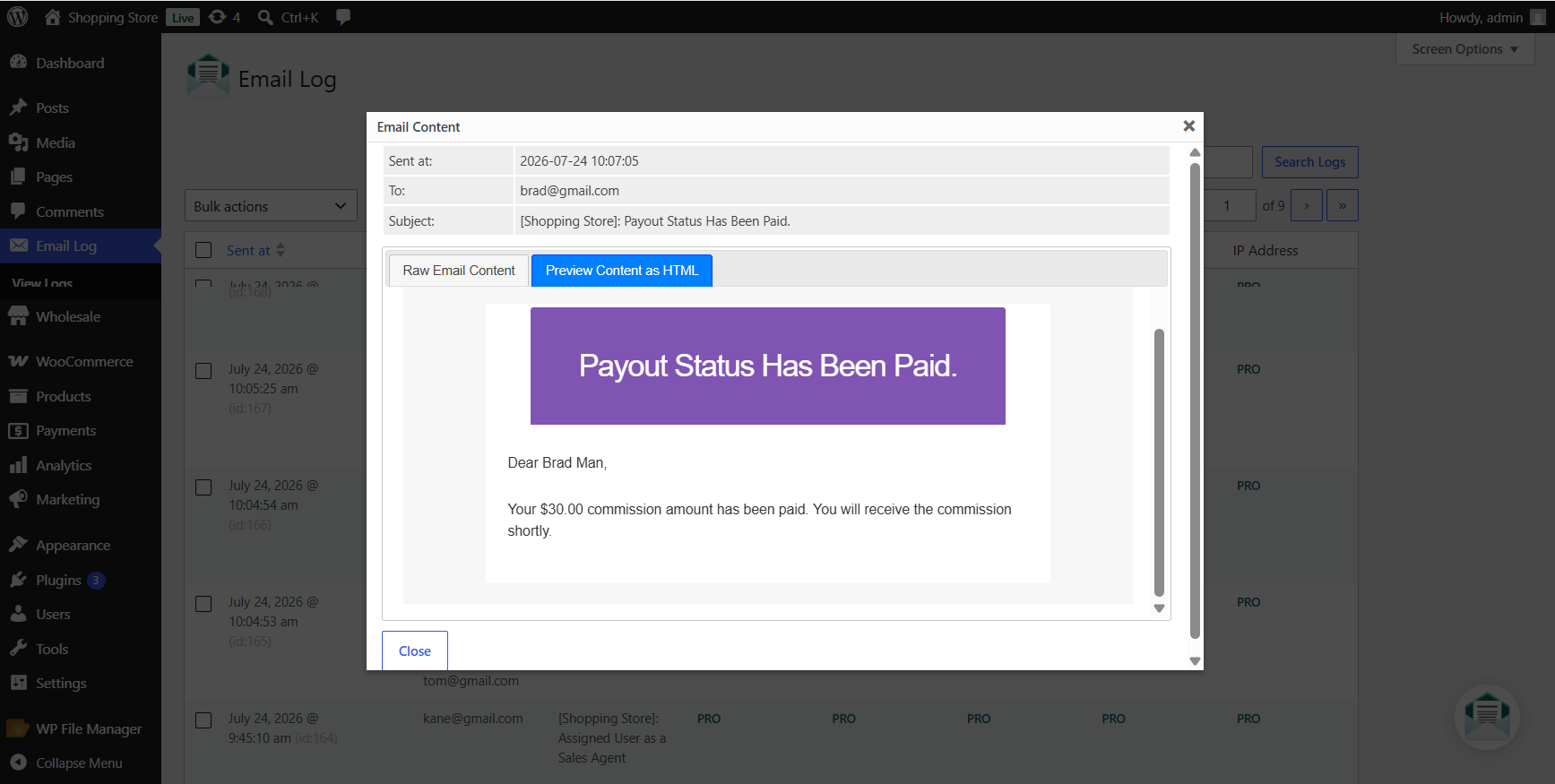
Task: Click the Marketing megaphone icon
Action: click(18, 499)
